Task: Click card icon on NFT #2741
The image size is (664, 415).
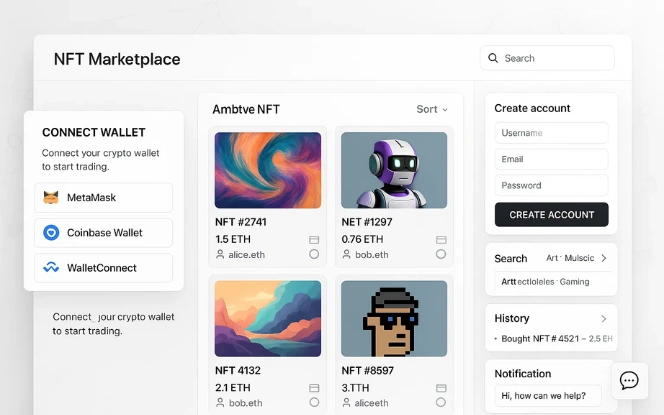Action: (314, 240)
